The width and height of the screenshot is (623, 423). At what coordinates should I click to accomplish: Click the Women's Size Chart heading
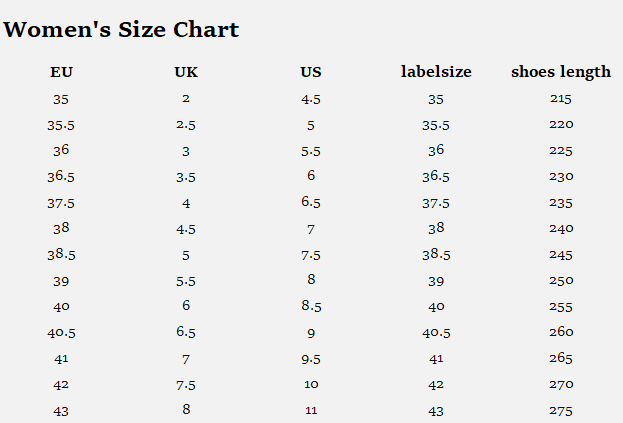(121, 29)
